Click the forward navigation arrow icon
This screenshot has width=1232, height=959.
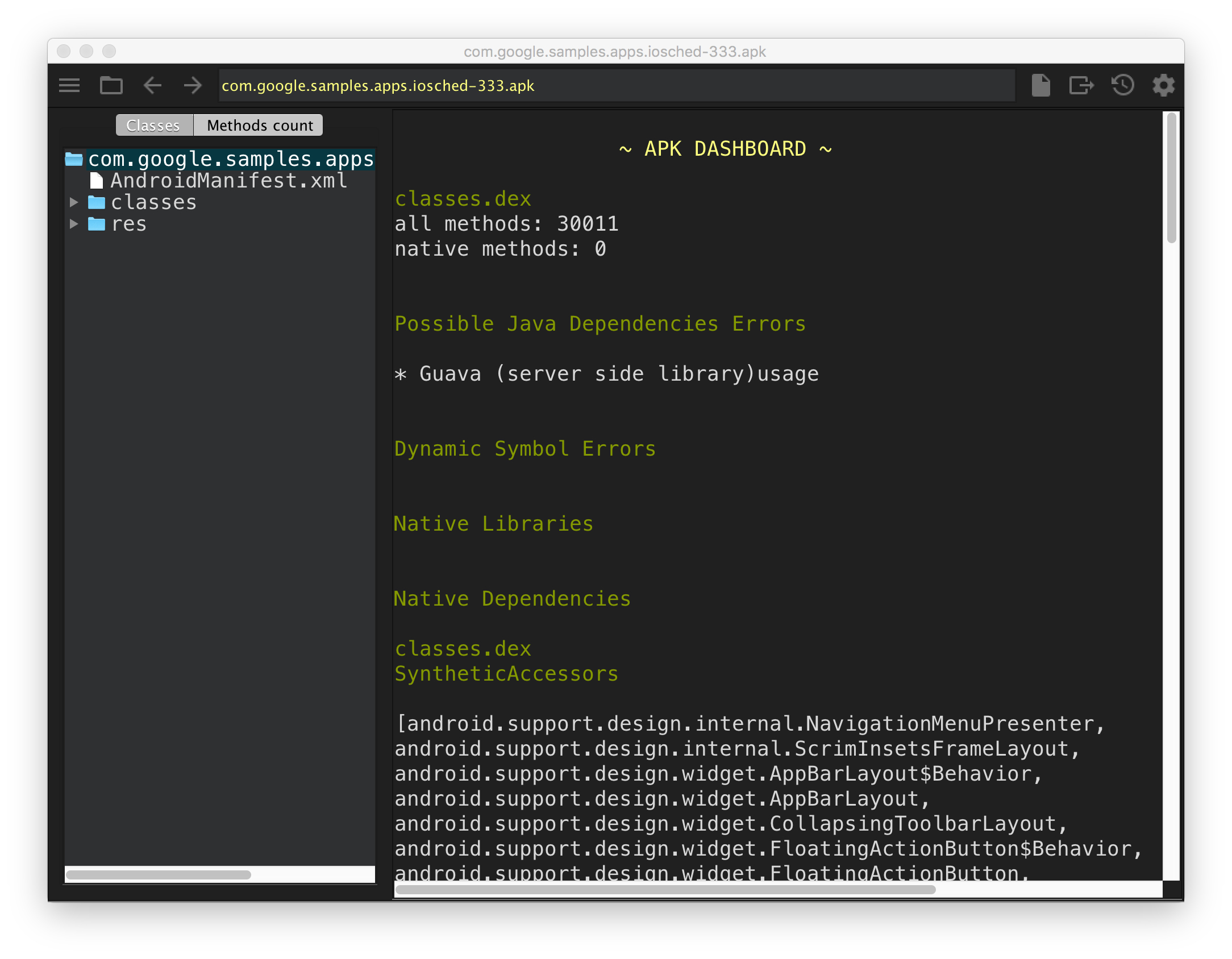click(191, 85)
